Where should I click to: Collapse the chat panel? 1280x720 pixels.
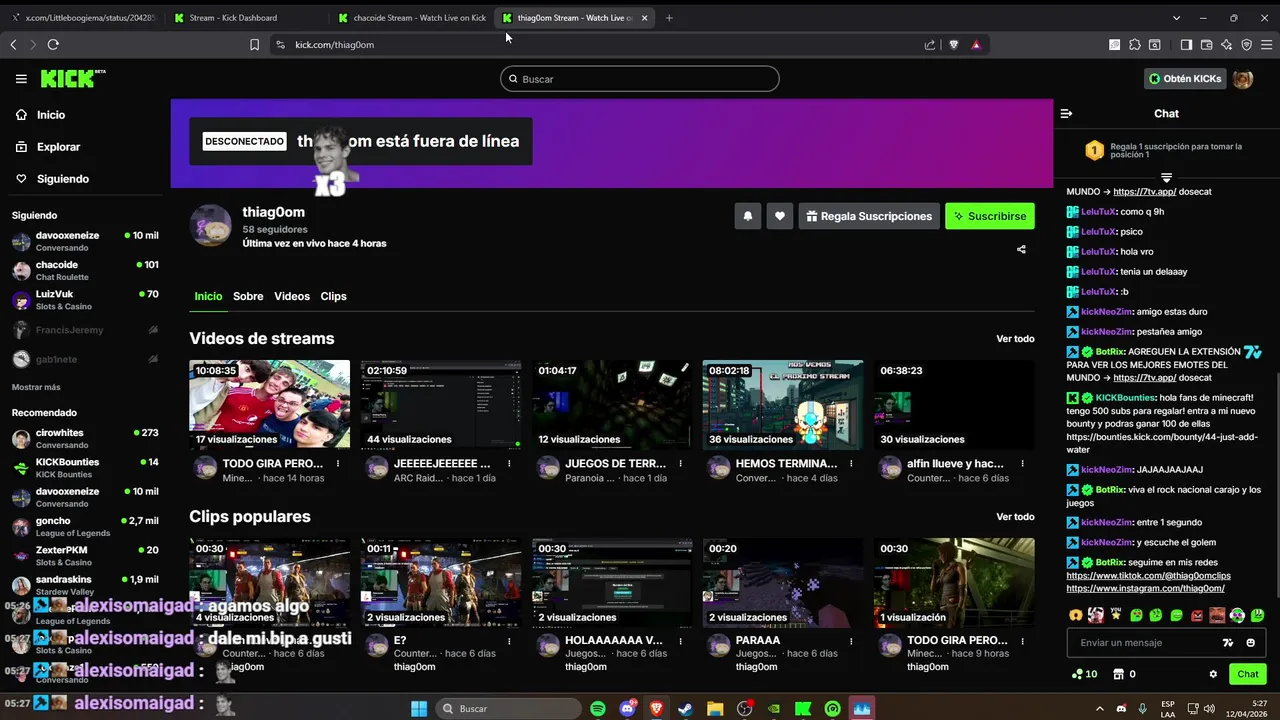1066,114
